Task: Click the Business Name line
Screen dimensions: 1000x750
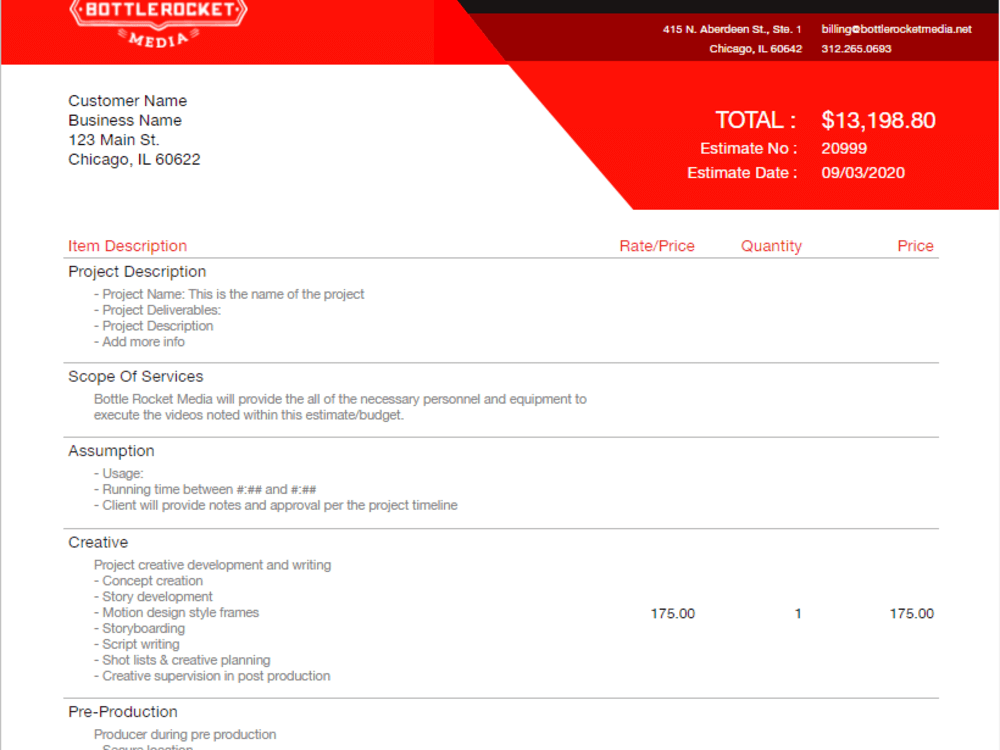Action: coord(125,121)
